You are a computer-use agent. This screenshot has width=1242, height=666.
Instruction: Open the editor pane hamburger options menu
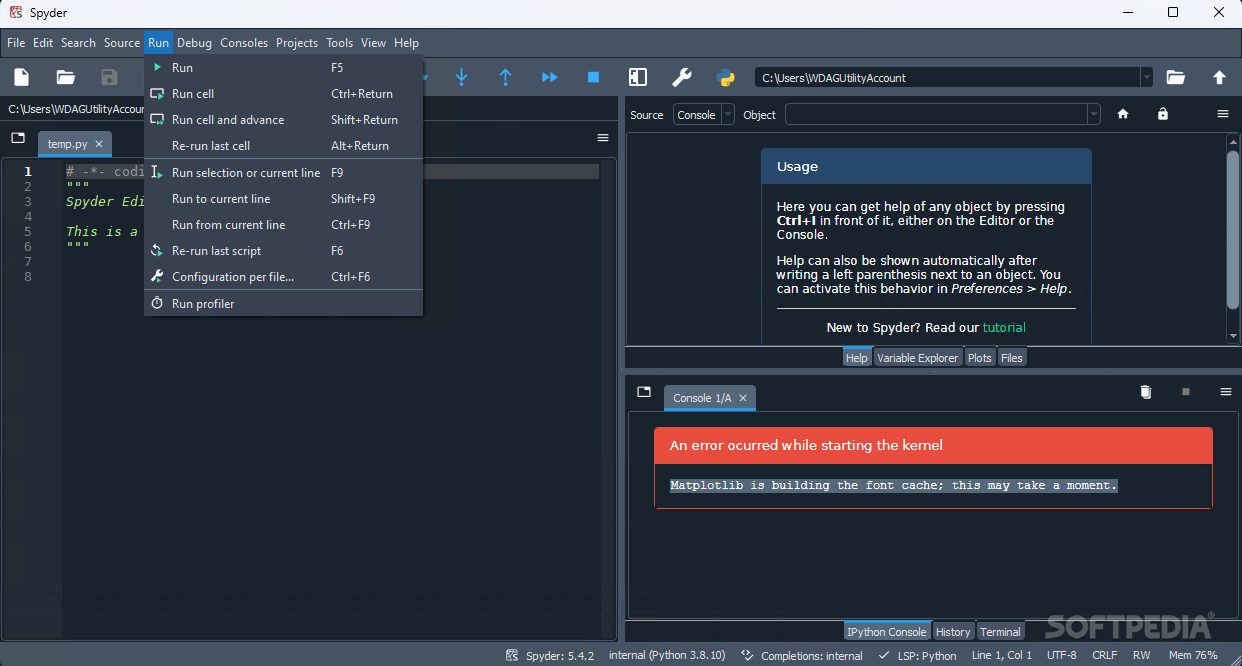coord(603,138)
